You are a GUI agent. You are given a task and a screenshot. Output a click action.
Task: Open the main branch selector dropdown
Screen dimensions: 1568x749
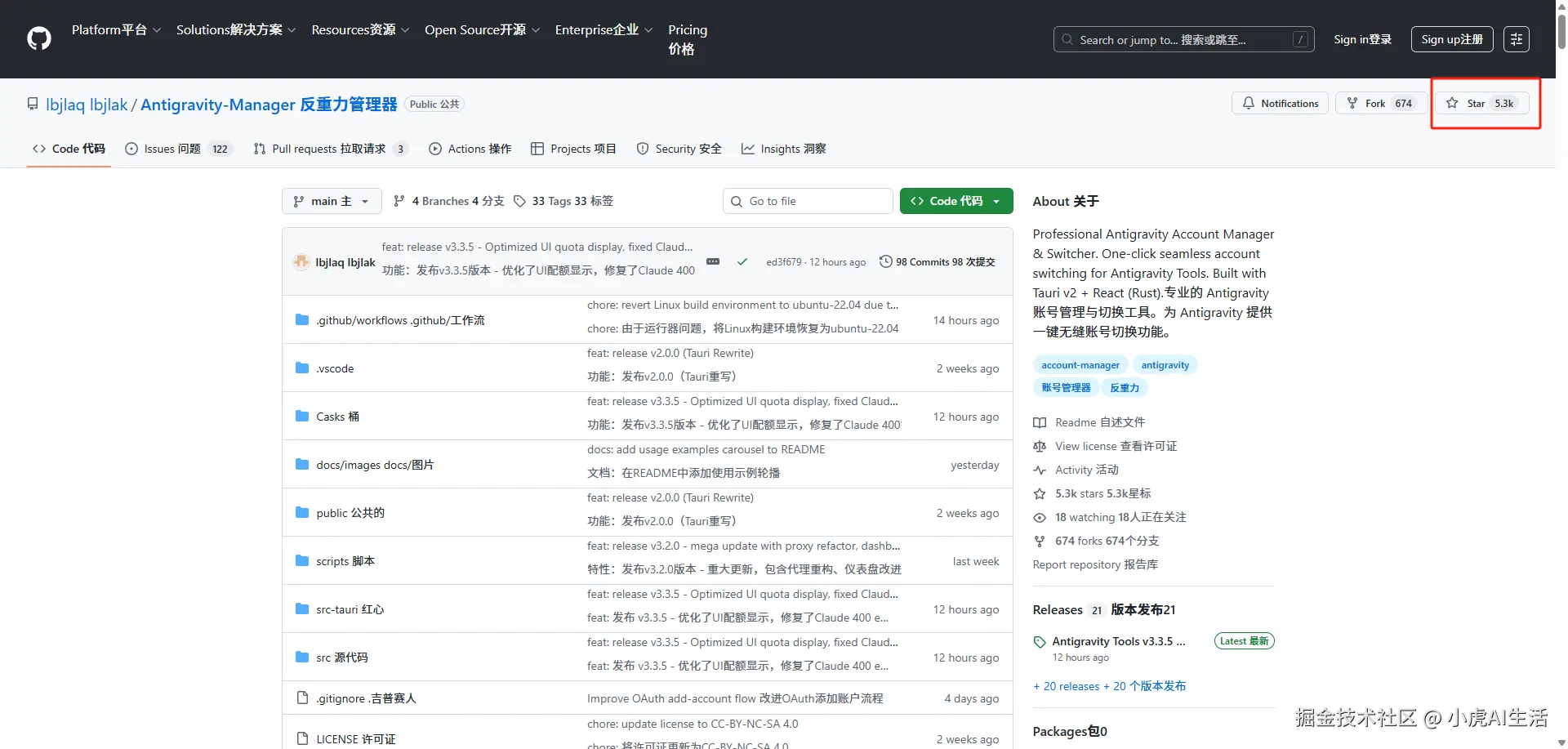point(332,201)
